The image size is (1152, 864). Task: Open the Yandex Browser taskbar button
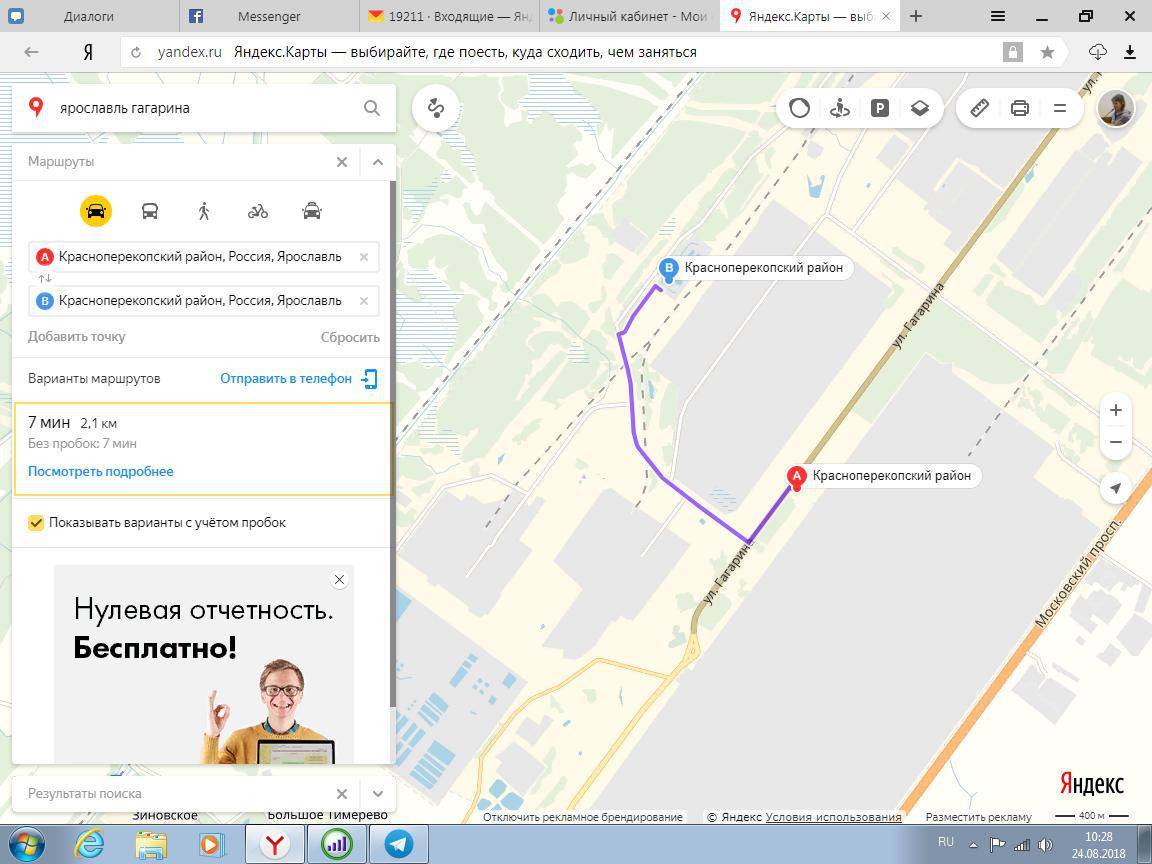click(274, 844)
